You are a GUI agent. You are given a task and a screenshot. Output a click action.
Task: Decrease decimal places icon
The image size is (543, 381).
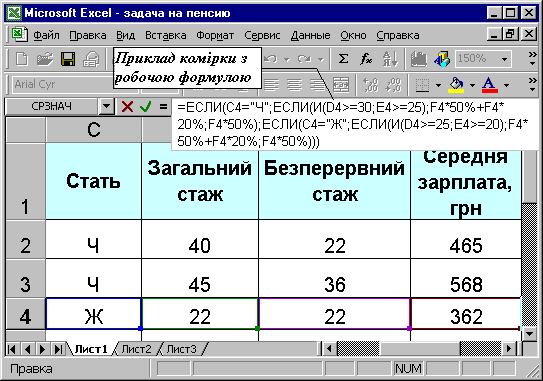click(394, 85)
